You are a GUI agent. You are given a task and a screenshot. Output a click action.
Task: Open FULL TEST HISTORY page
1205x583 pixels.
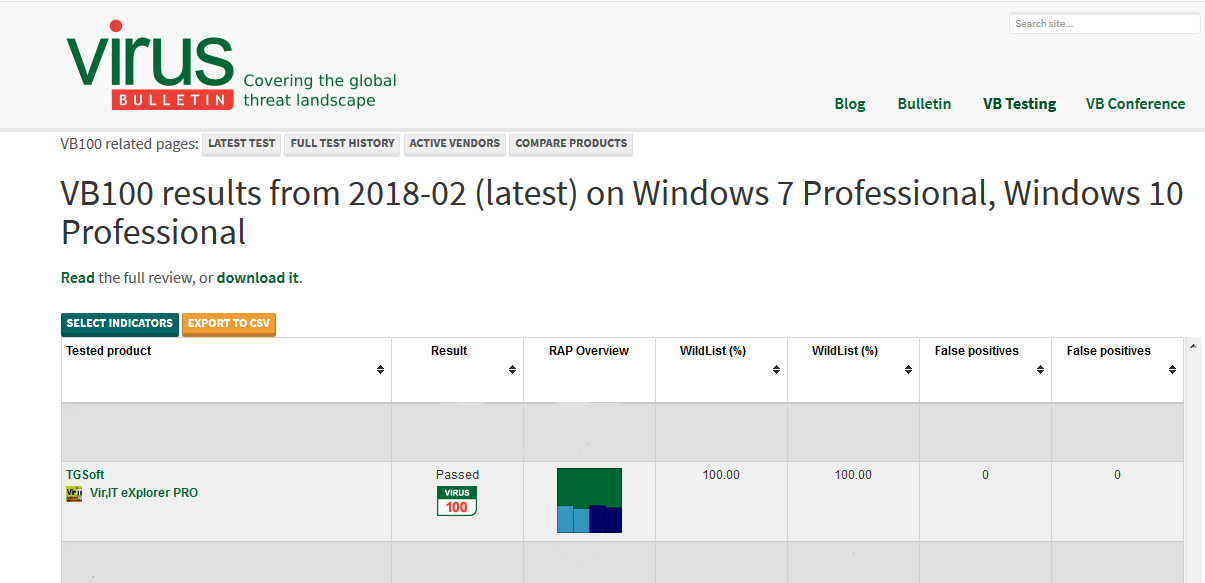click(342, 144)
